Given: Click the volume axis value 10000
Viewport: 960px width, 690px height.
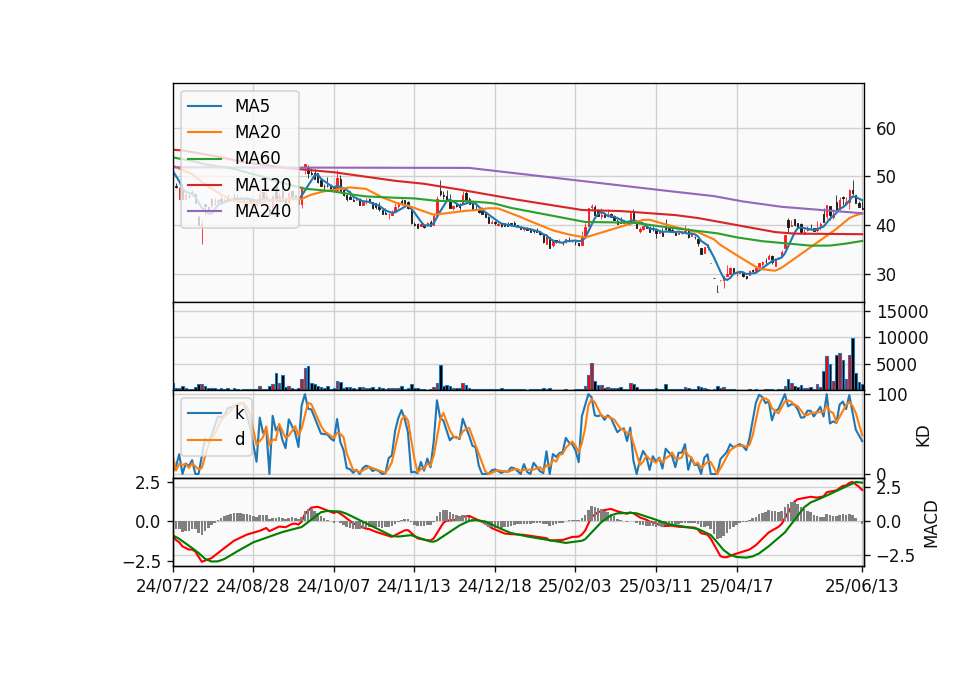Looking at the screenshot, I should point(902,338).
